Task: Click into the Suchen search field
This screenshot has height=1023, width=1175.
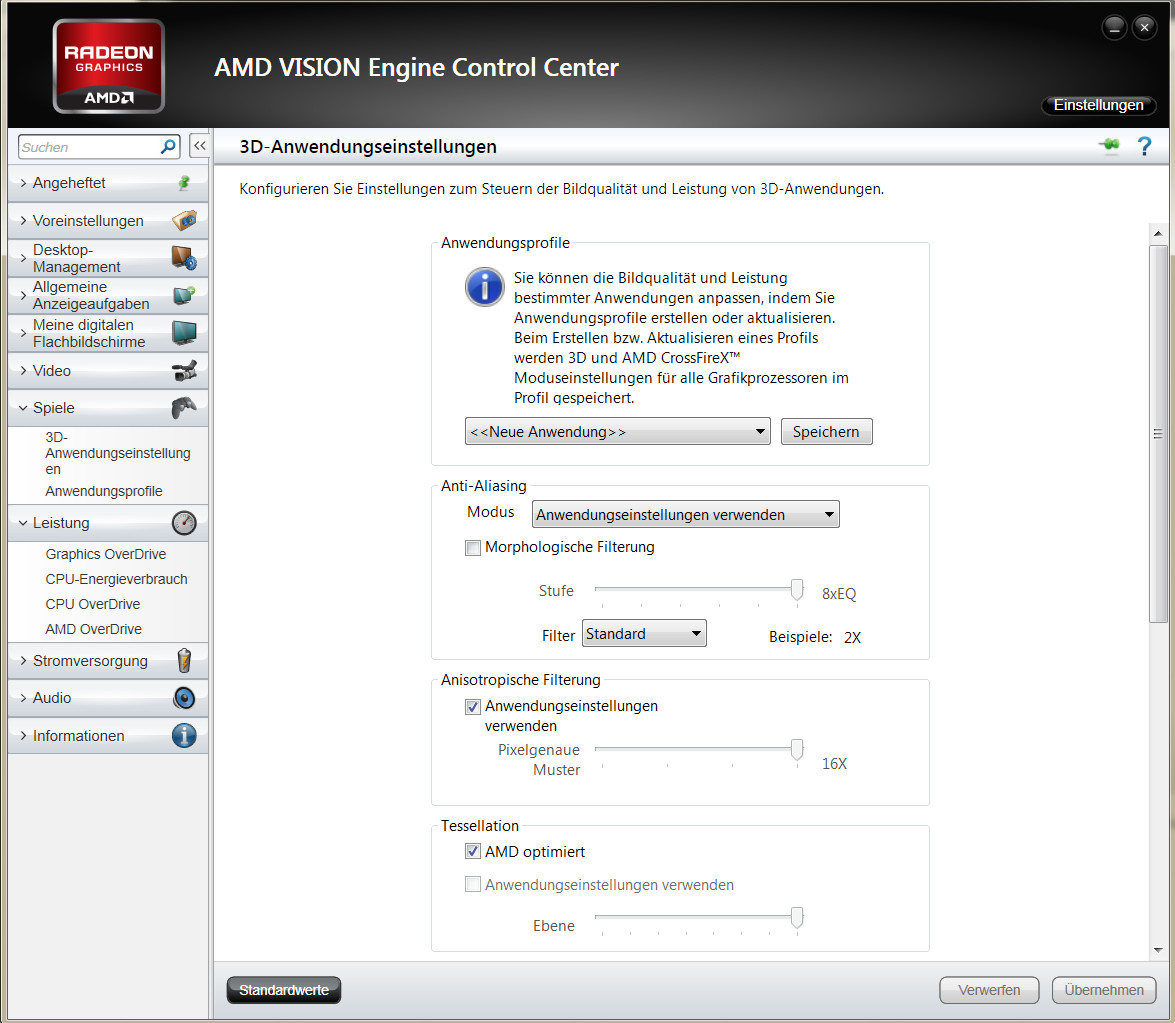Action: click(x=89, y=147)
